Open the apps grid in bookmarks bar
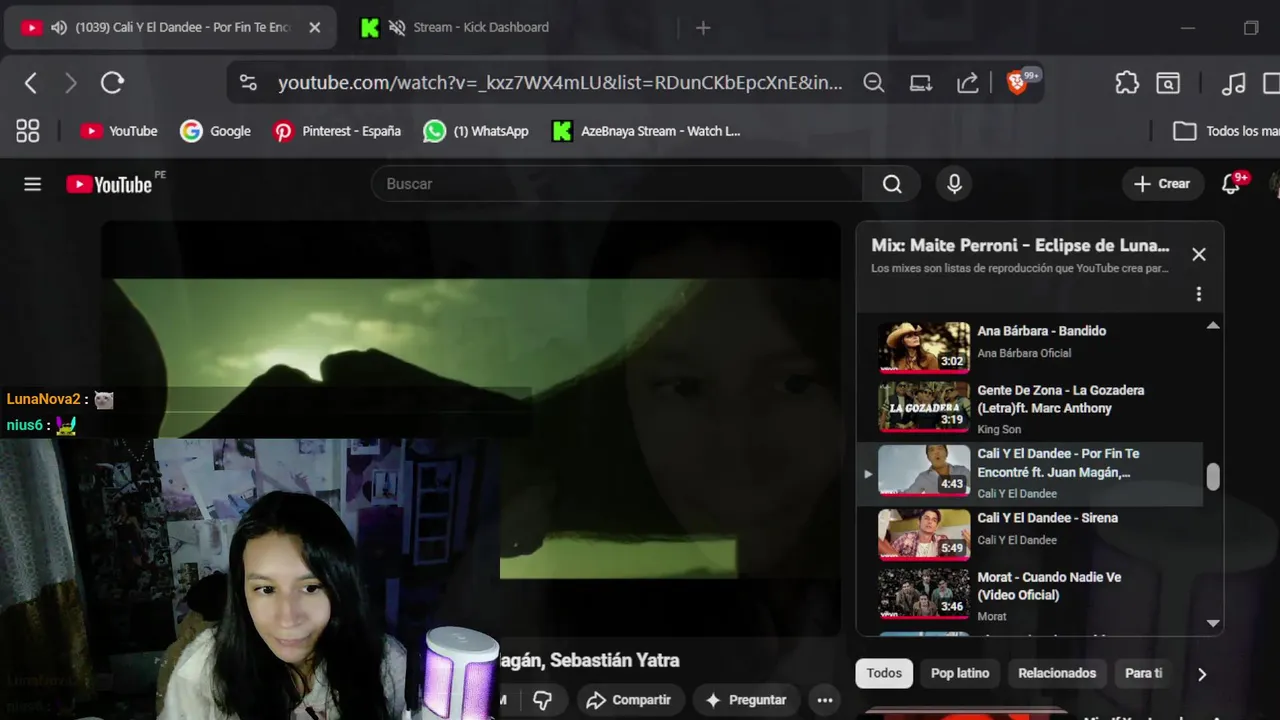 [x=28, y=131]
